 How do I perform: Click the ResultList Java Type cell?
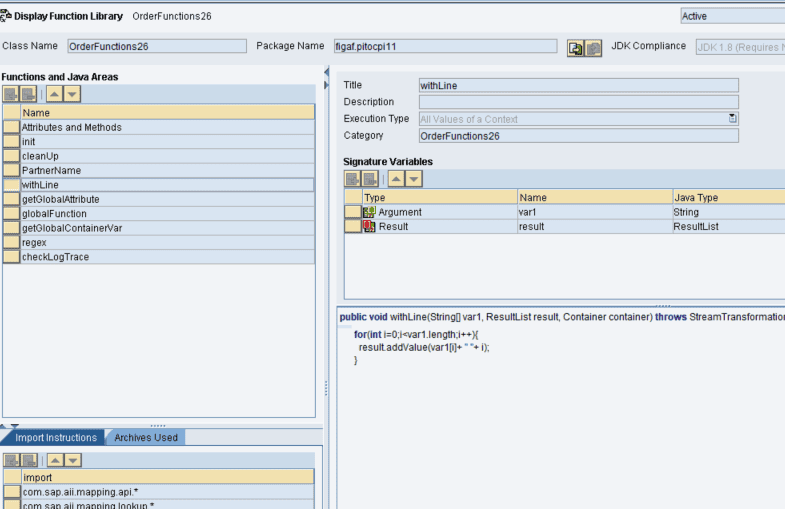point(729,226)
